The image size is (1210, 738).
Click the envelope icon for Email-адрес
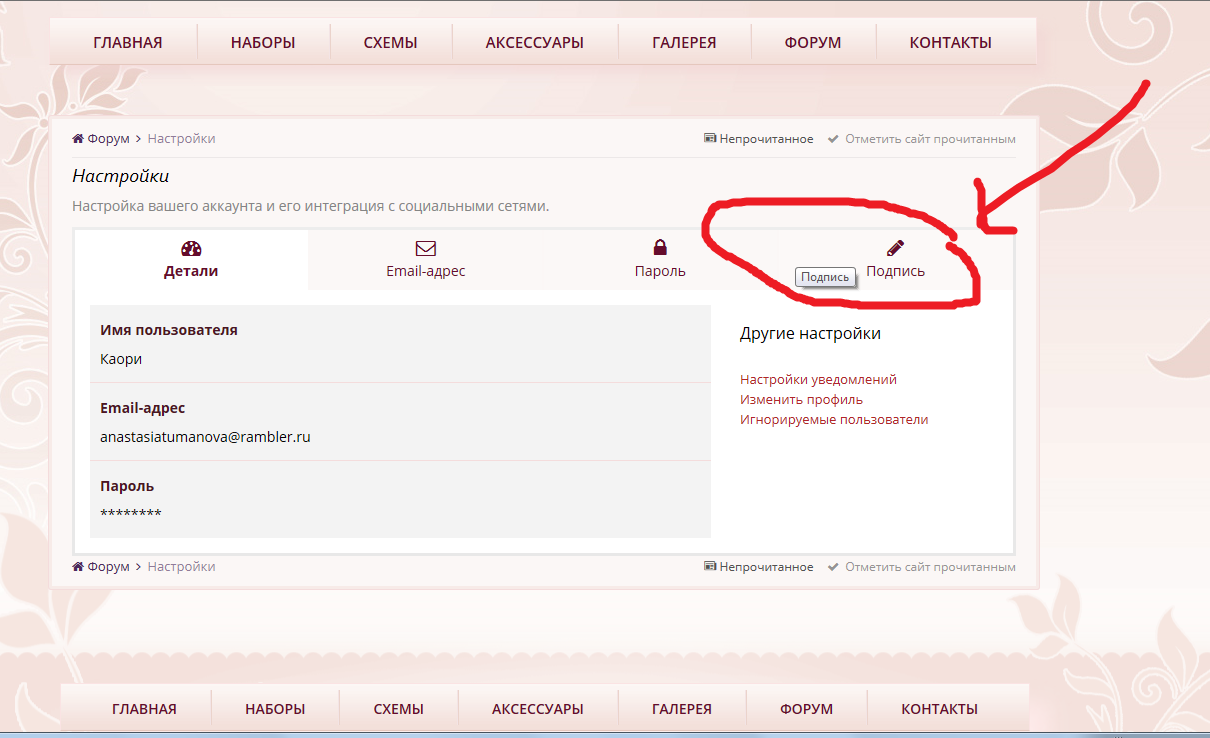[426, 248]
